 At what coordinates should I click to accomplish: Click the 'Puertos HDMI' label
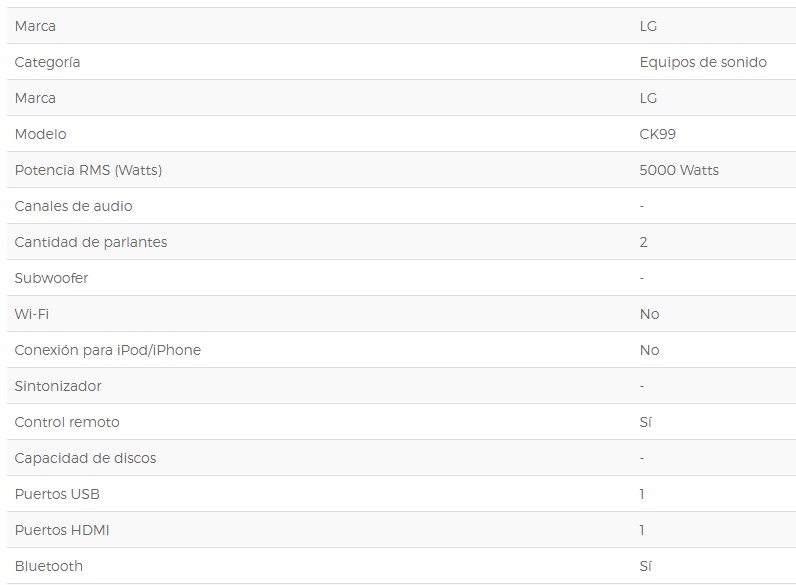(62, 530)
